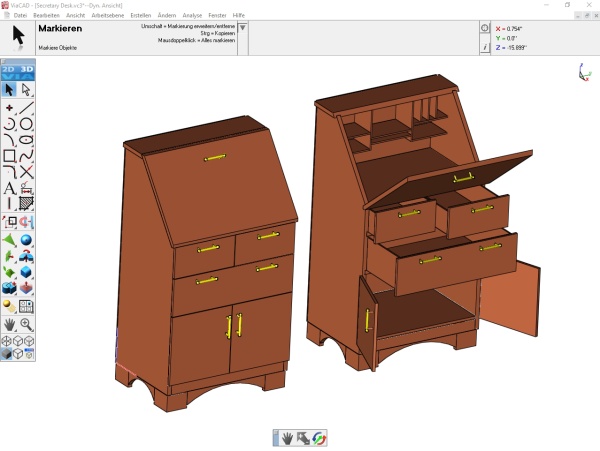Click the rotate view icon in bottom palette
This screenshot has width=600, height=451.
319,438
